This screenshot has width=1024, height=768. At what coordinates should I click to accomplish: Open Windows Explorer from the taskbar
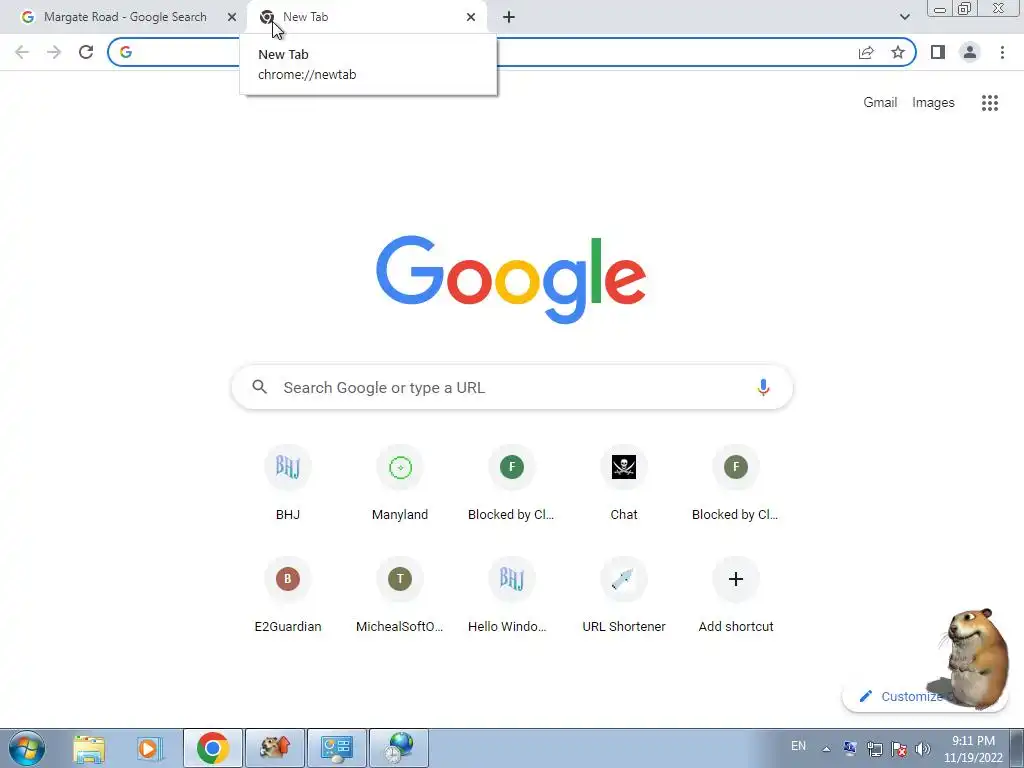pos(89,748)
